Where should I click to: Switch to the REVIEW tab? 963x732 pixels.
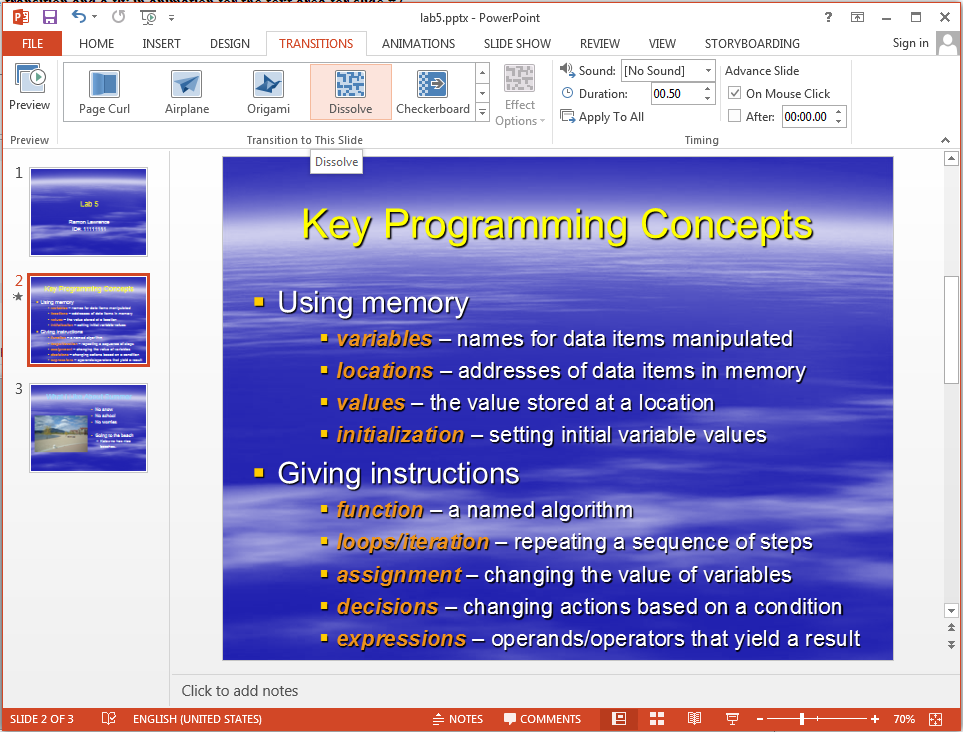pos(599,44)
